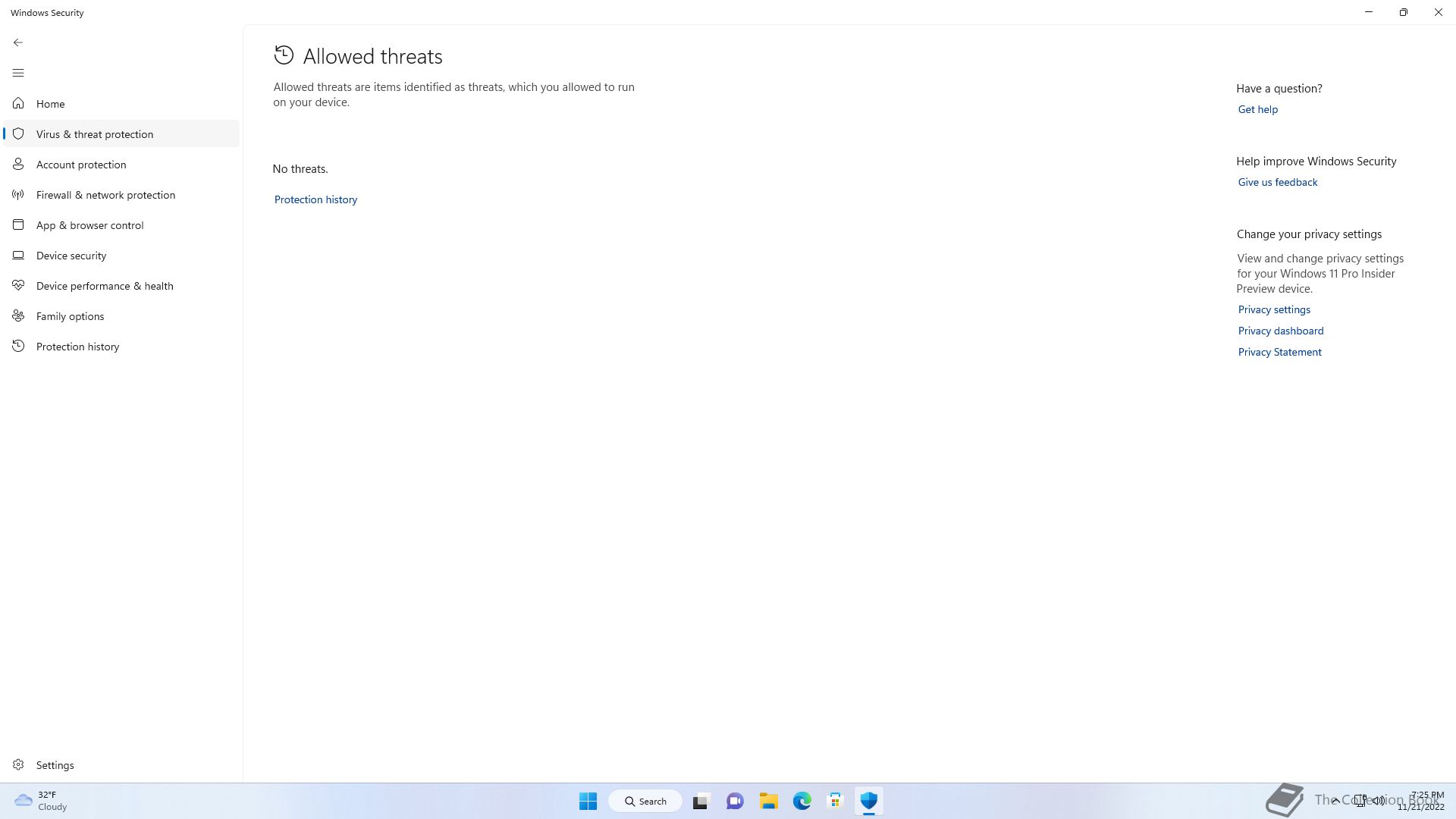Open the Privacy Statement link
Image resolution: width=1456 pixels, height=819 pixels.
click(1279, 352)
